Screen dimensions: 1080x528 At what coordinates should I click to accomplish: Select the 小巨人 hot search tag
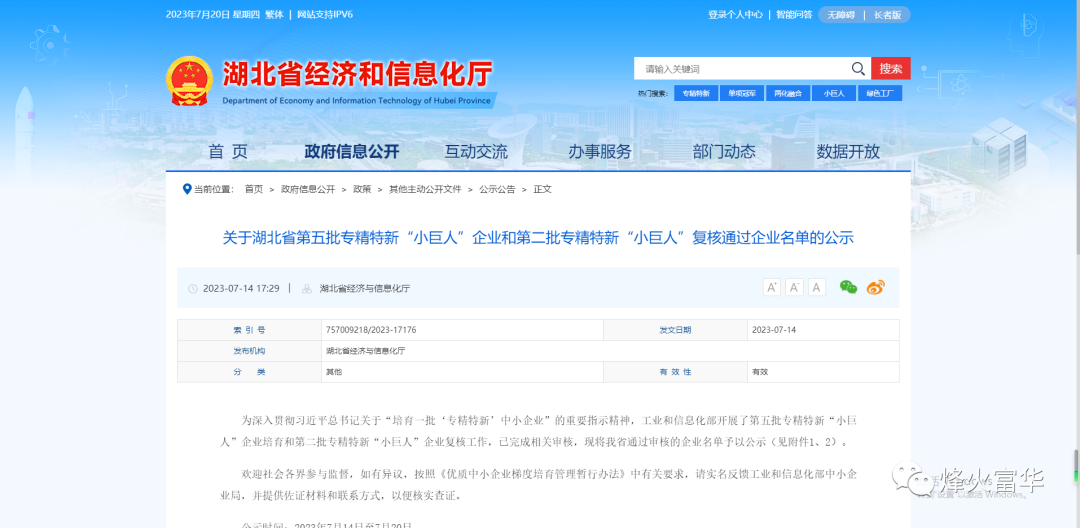click(x=834, y=94)
